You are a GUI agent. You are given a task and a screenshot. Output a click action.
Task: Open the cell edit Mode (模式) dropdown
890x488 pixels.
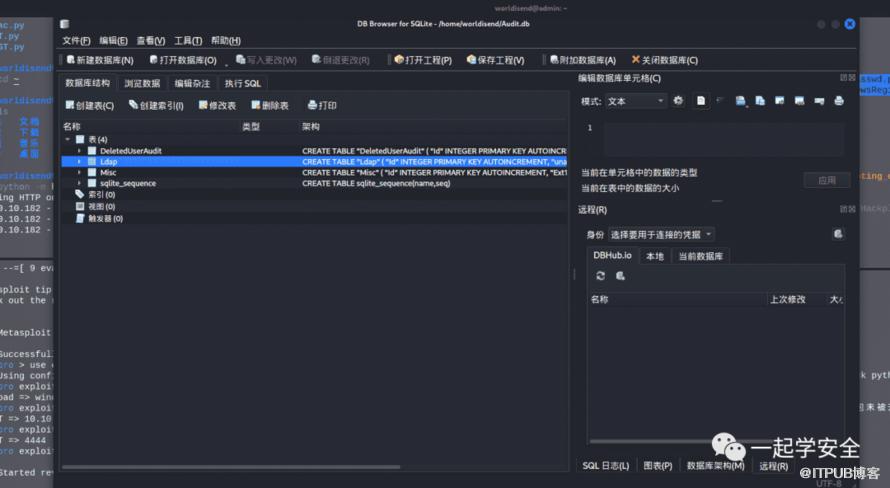(636, 102)
